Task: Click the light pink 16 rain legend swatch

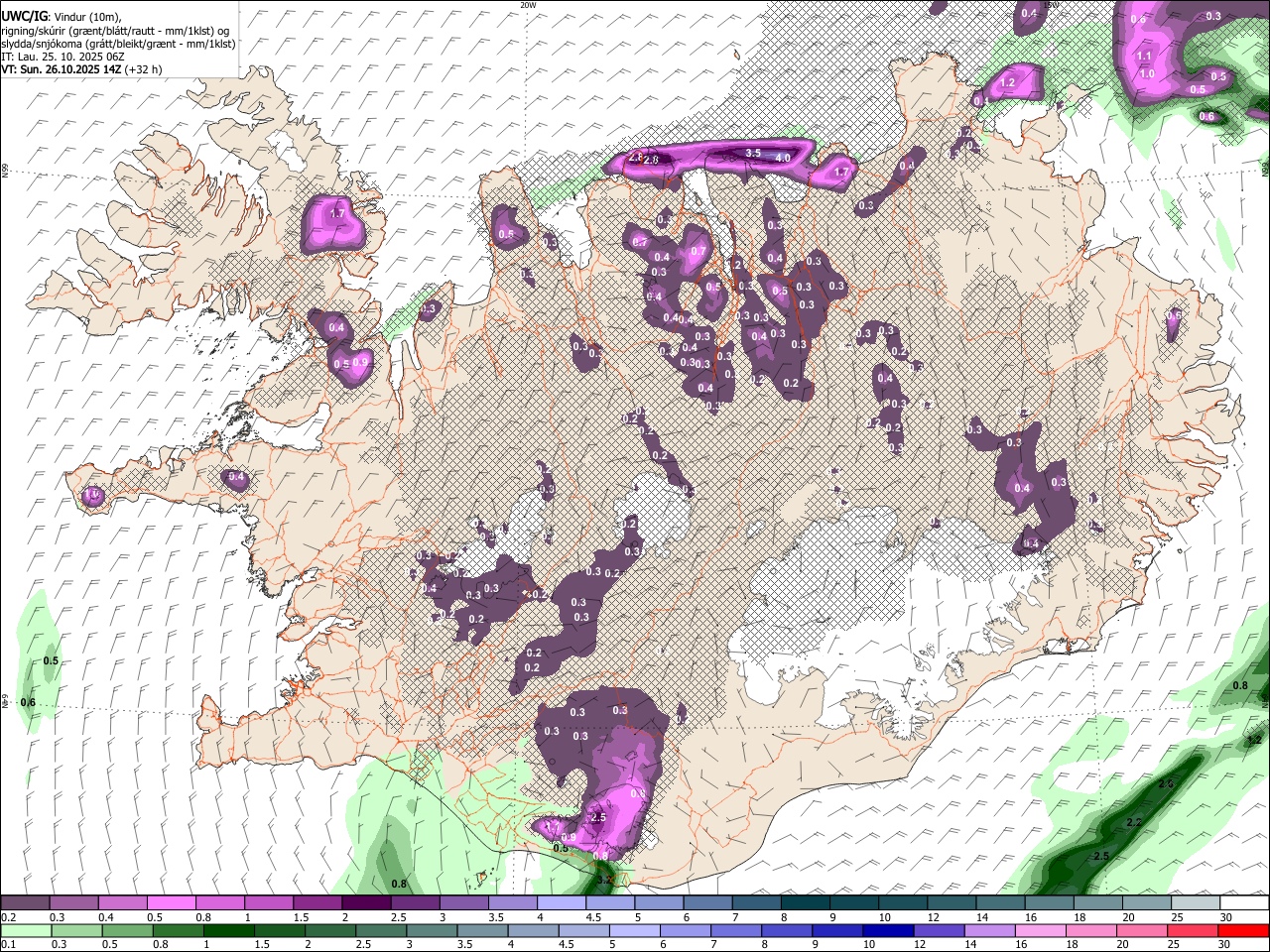Action: [x=1040, y=930]
